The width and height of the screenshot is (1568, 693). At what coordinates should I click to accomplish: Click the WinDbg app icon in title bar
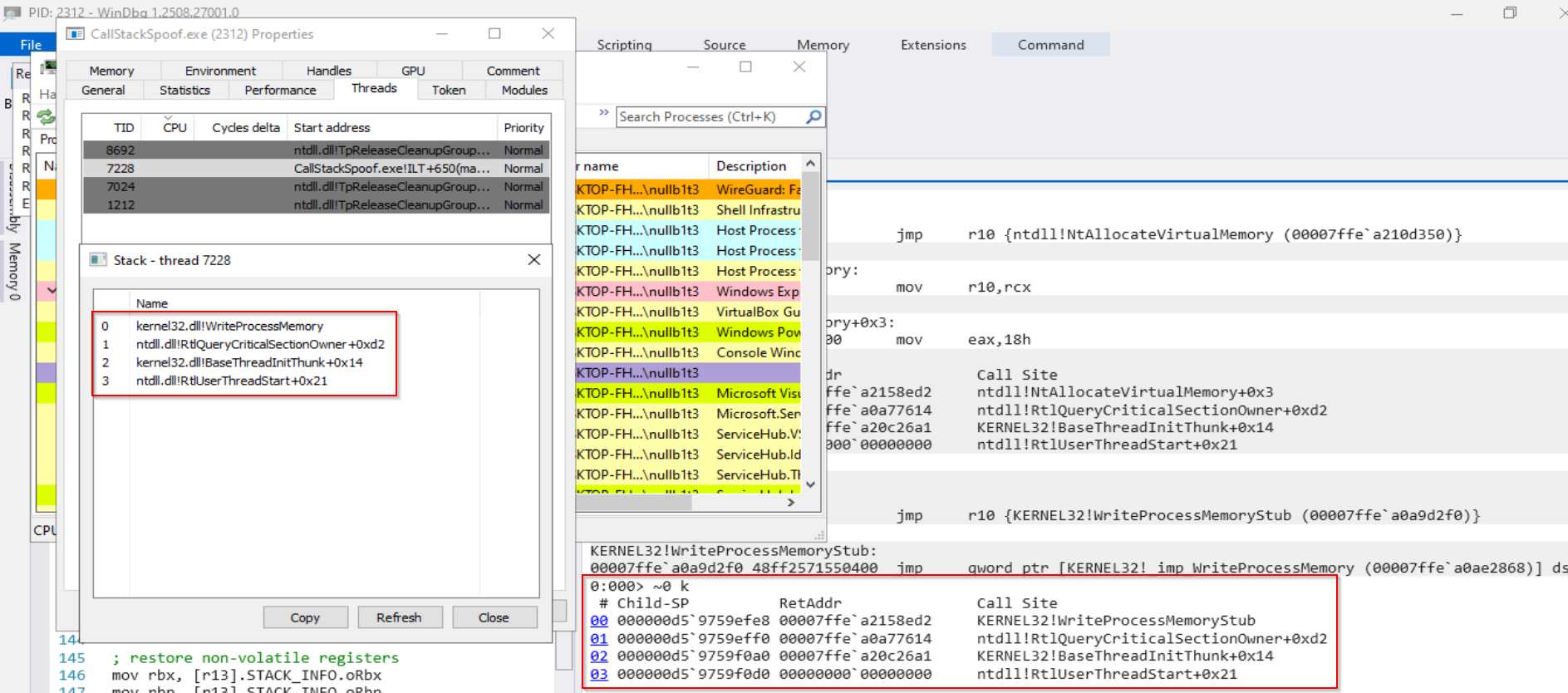(12, 12)
